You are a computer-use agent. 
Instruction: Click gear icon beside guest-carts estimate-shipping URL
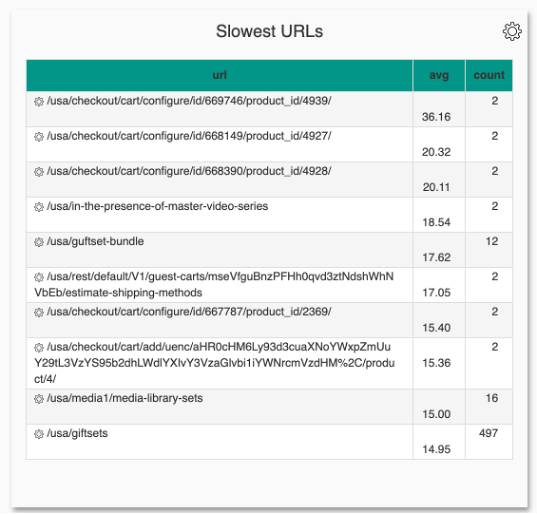(x=39, y=277)
